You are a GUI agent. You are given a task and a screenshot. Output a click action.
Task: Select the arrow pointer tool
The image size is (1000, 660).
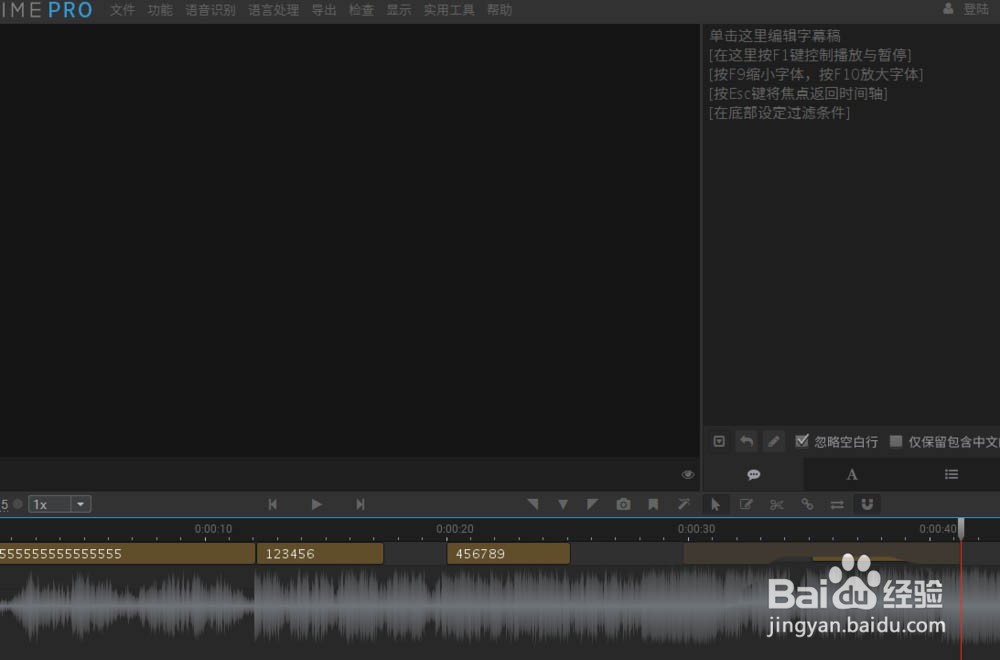click(x=715, y=504)
